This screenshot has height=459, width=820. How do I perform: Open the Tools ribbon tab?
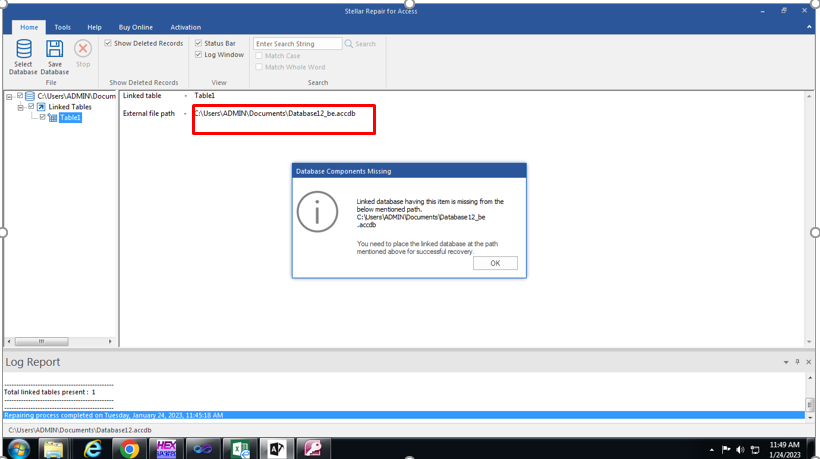click(x=62, y=27)
